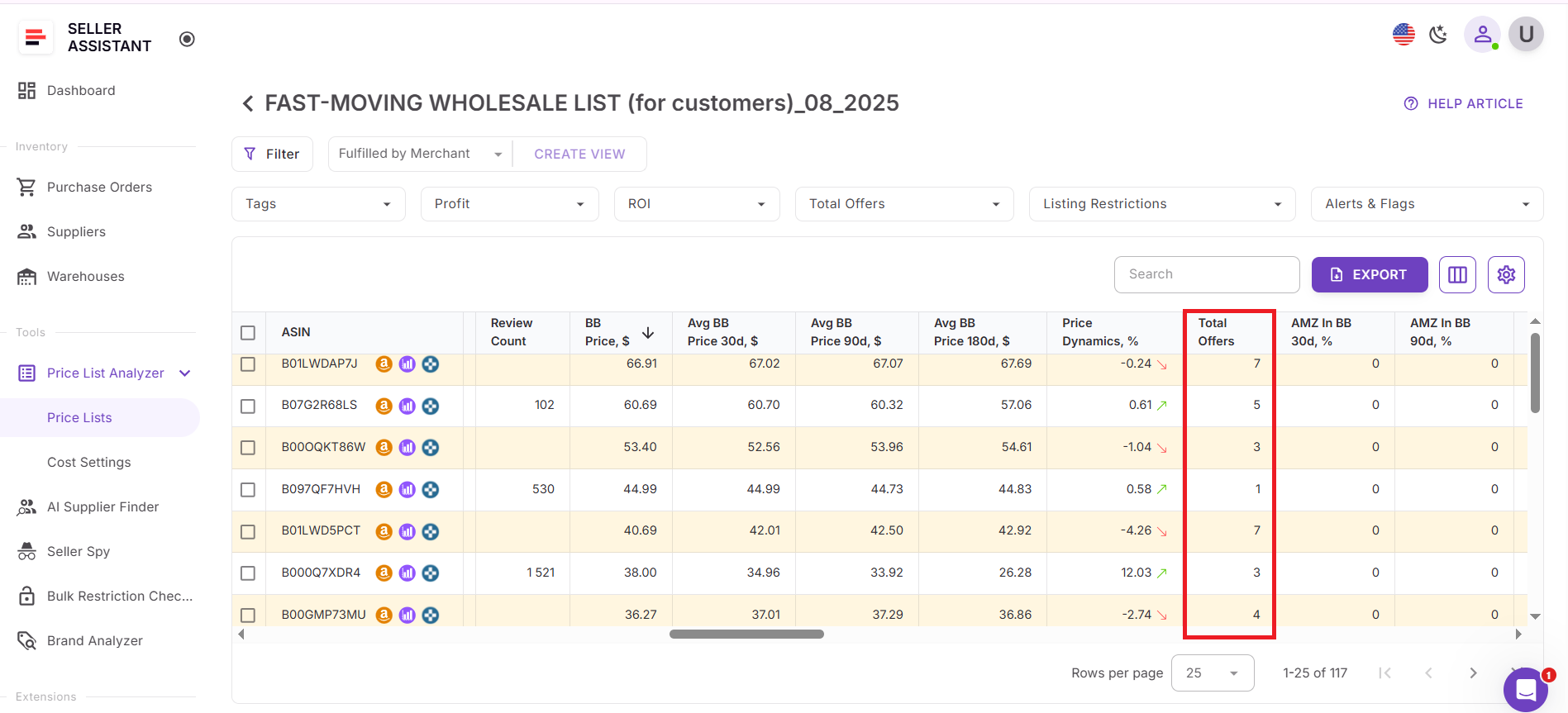Open the US flag marketplace selector

pyautogui.click(x=1404, y=35)
